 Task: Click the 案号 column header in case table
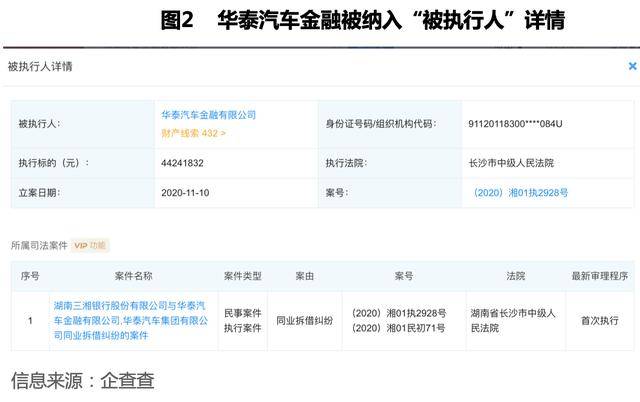click(x=404, y=276)
